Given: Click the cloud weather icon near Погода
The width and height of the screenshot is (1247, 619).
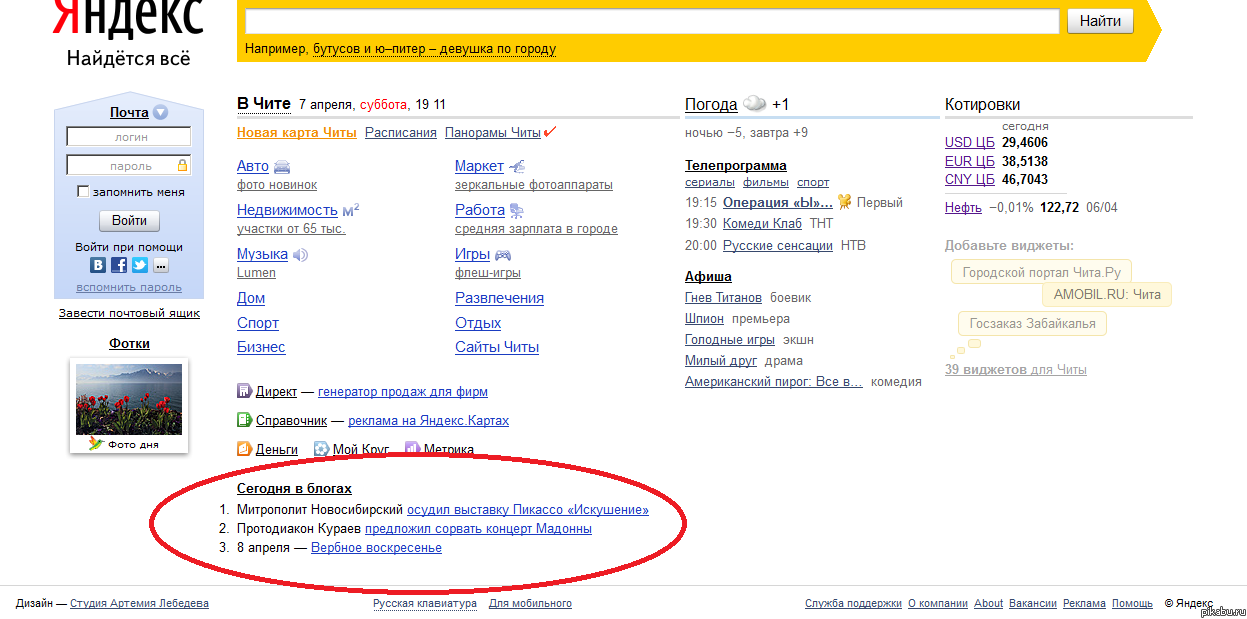Looking at the screenshot, I should click(x=755, y=104).
